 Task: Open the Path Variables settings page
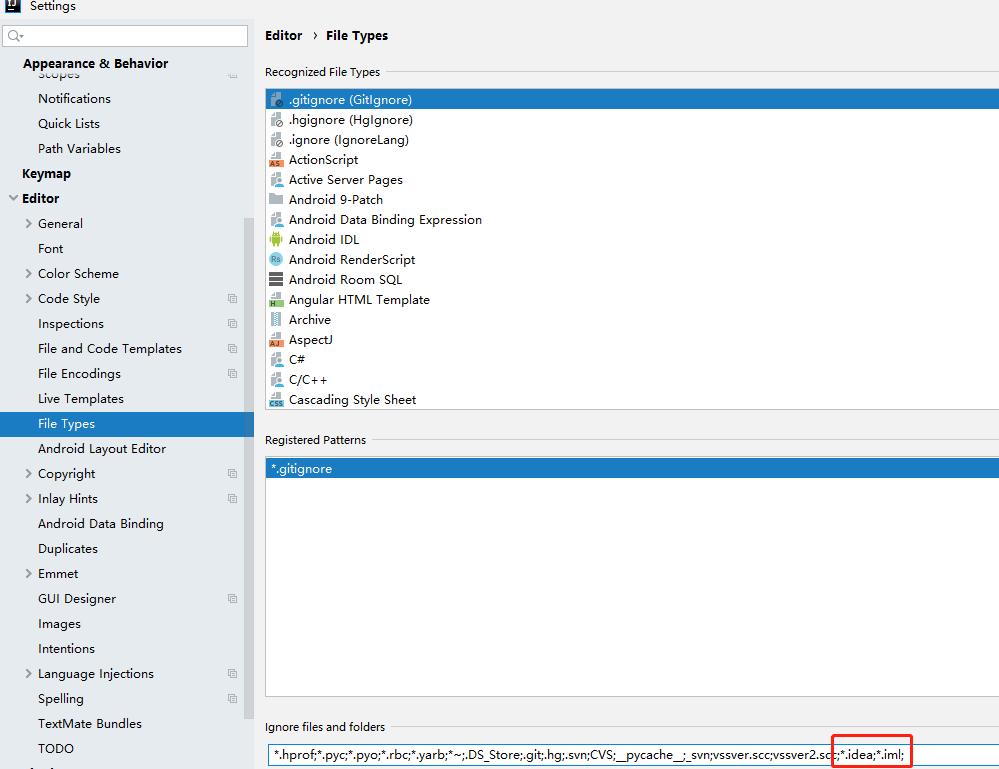tap(78, 148)
